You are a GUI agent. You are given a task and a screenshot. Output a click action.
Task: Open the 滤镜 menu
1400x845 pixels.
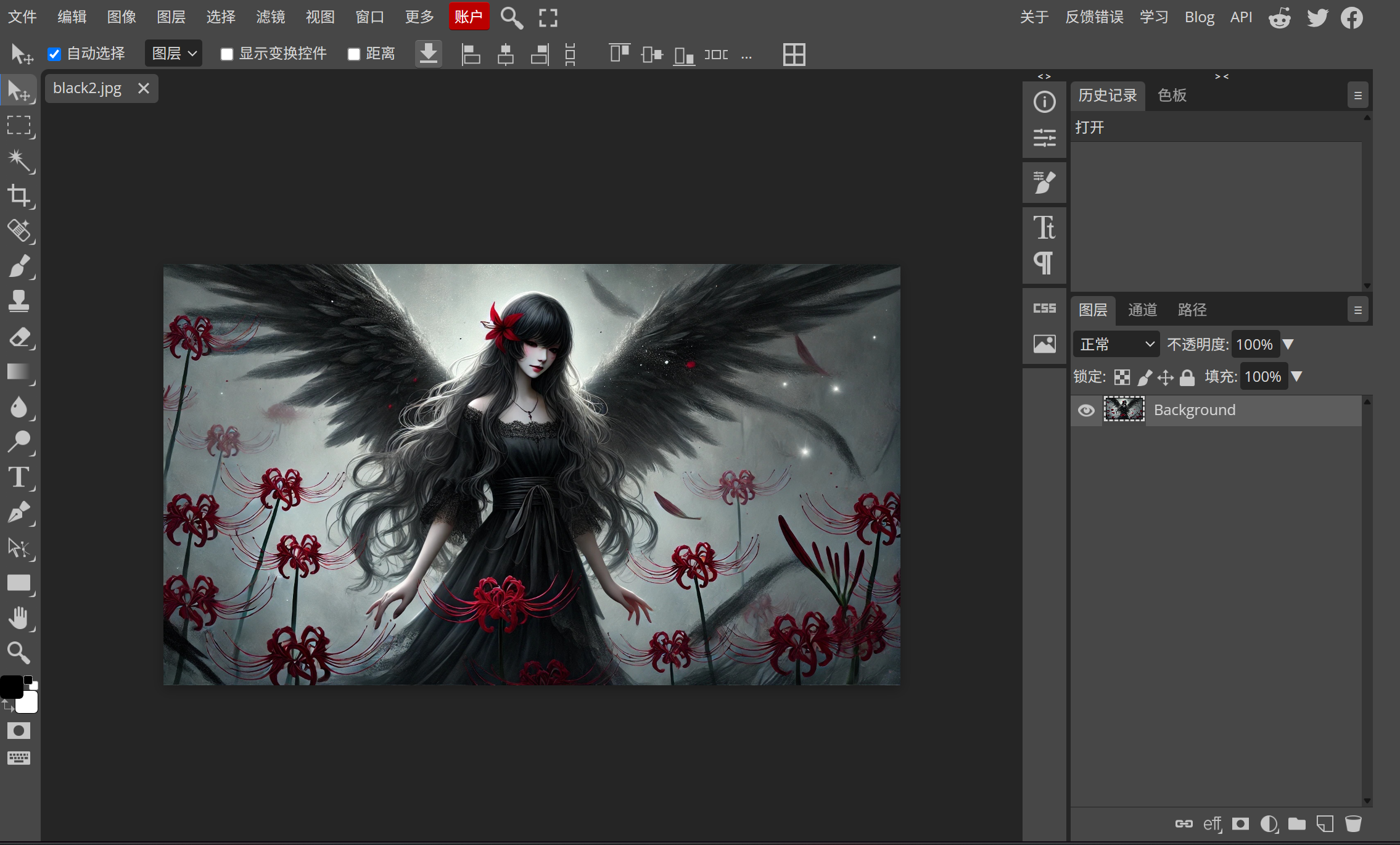tap(270, 17)
